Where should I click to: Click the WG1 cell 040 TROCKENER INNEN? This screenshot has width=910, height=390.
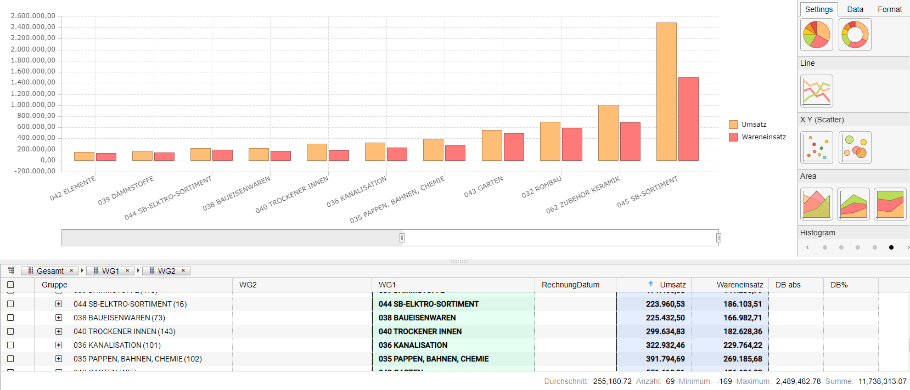point(453,331)
